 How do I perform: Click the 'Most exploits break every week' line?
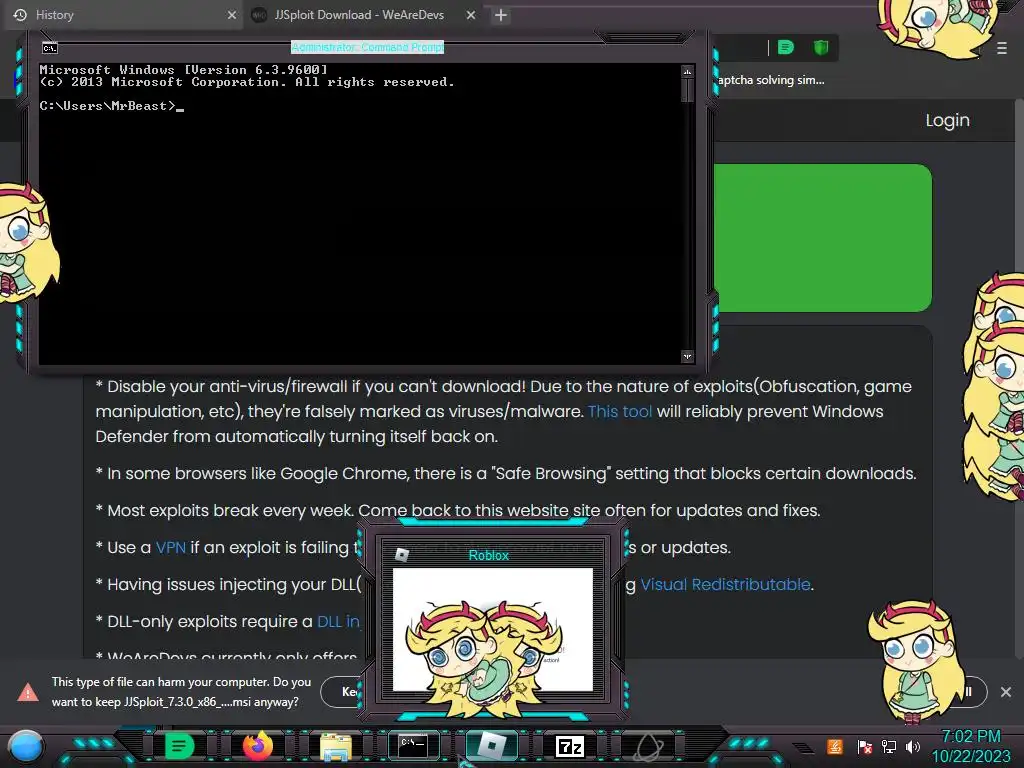click(x=458, y=511)
